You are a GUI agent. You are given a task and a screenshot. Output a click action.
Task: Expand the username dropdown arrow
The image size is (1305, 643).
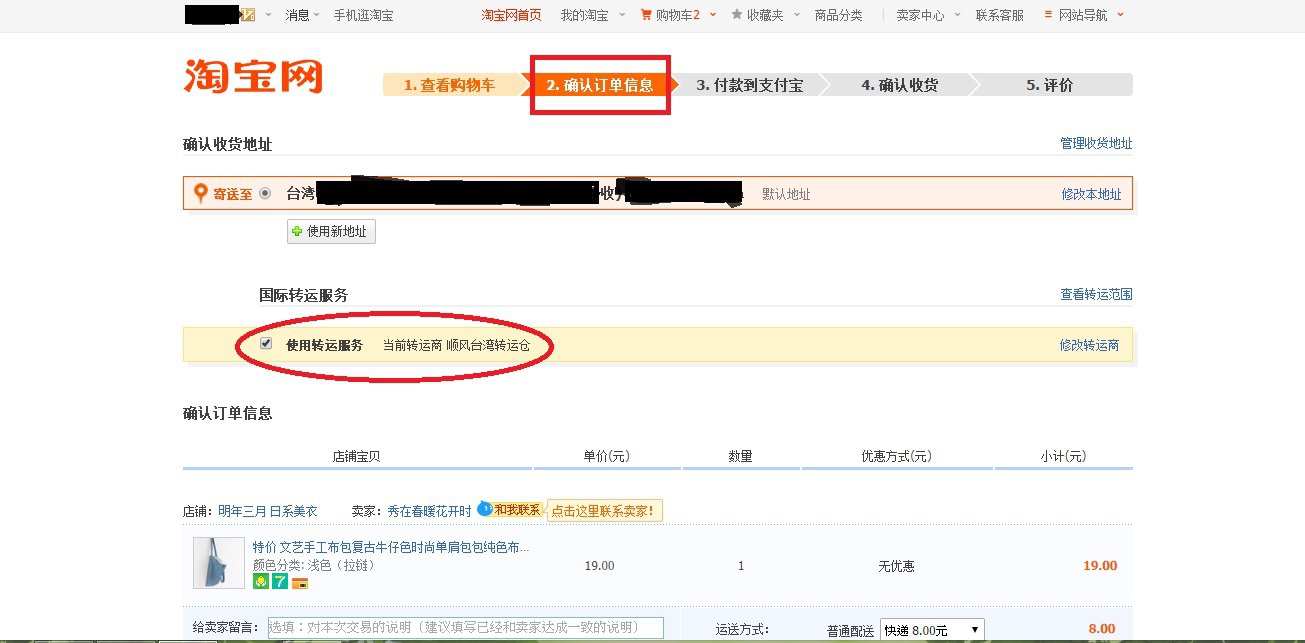[x=268, y=14]
